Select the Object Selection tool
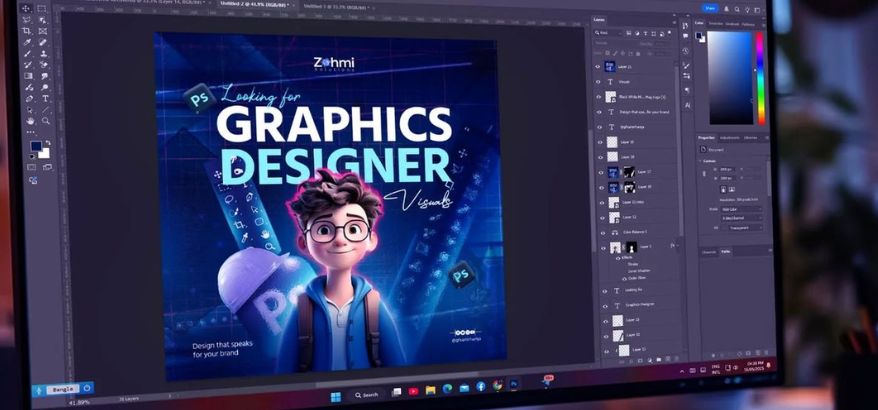This screenshot has height=410, width=878. pos(43,20)
